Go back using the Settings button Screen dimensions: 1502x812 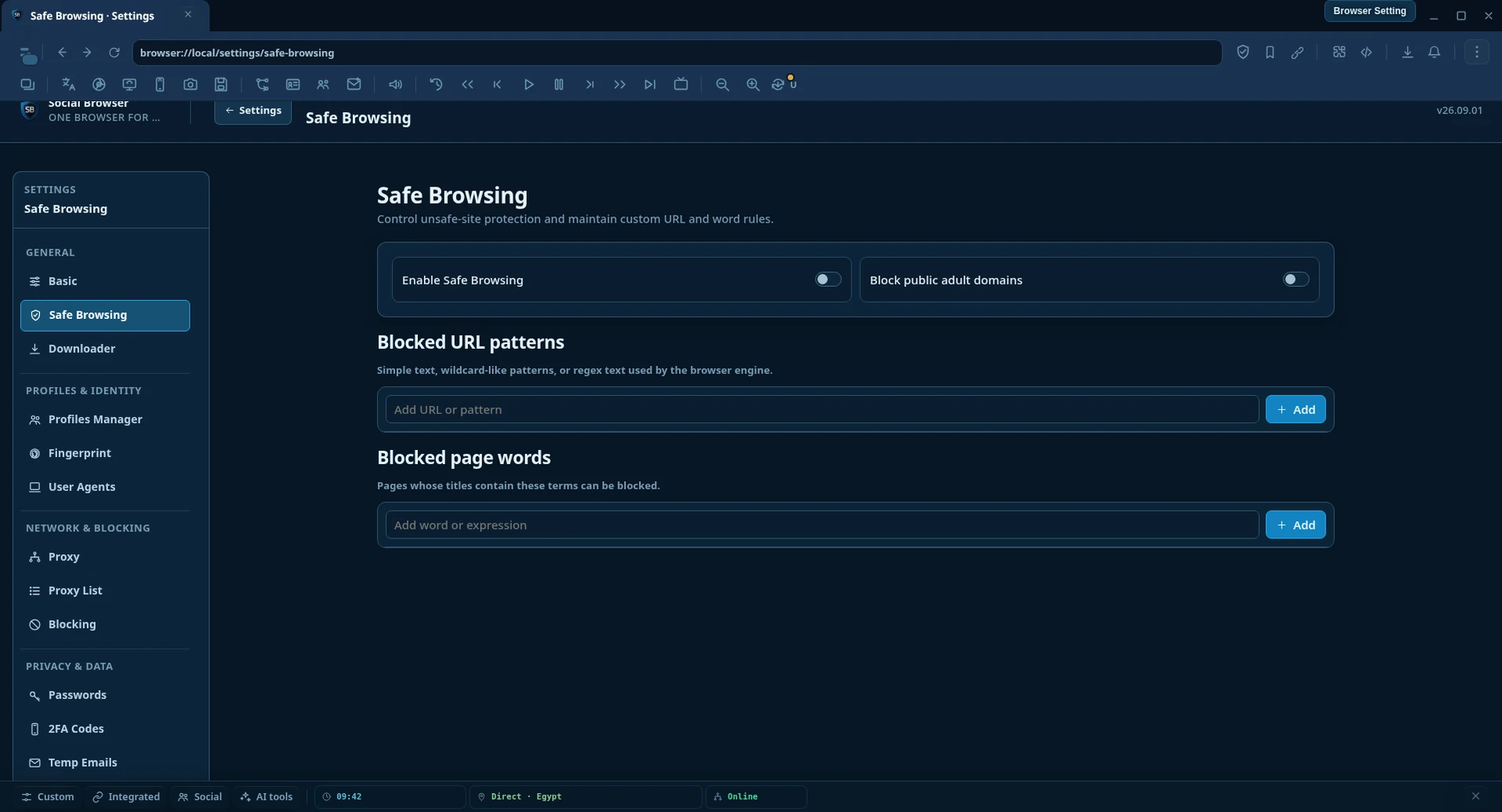point(253,111)
